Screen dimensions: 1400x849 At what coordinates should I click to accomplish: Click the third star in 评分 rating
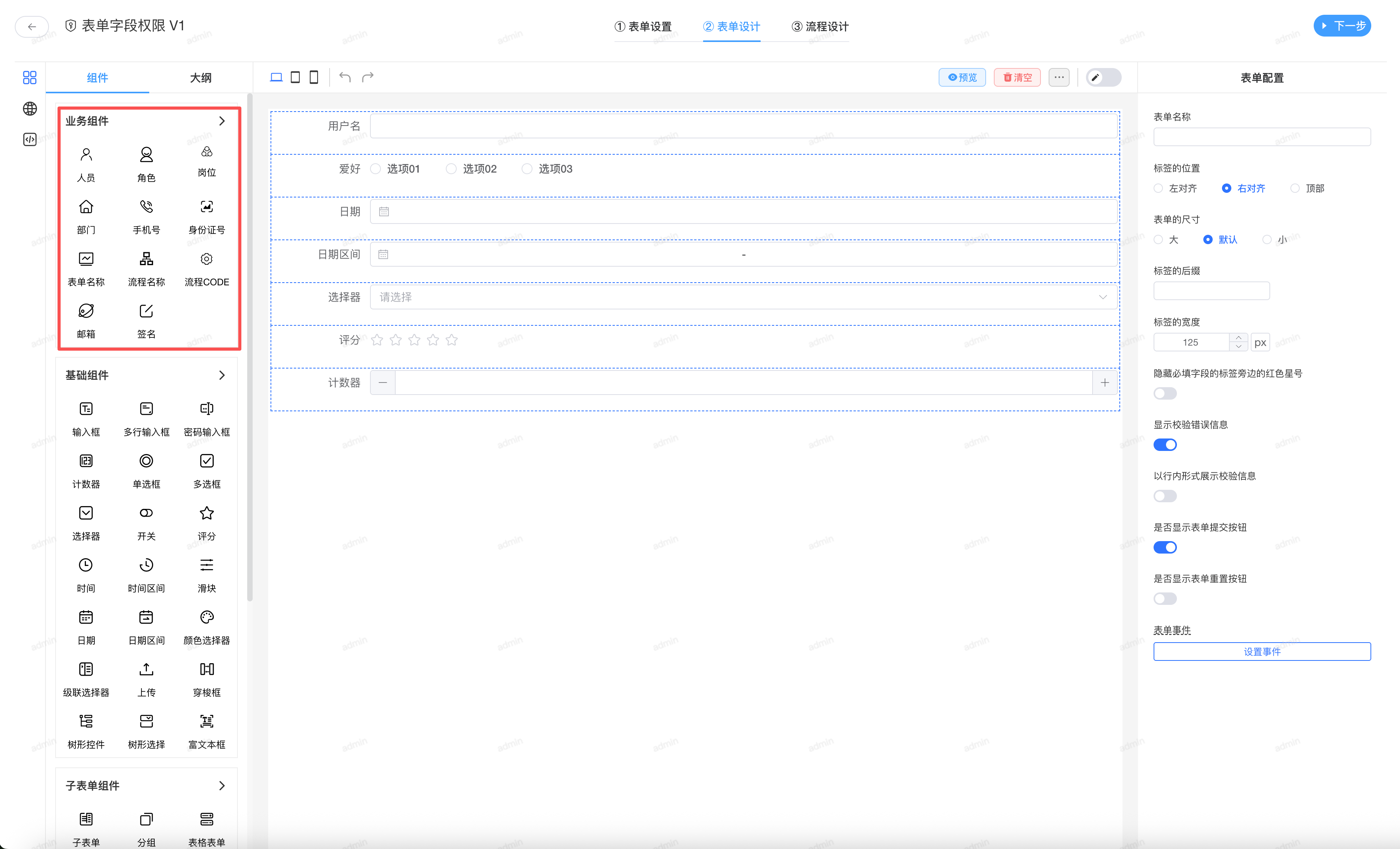(x=414, y=341)
